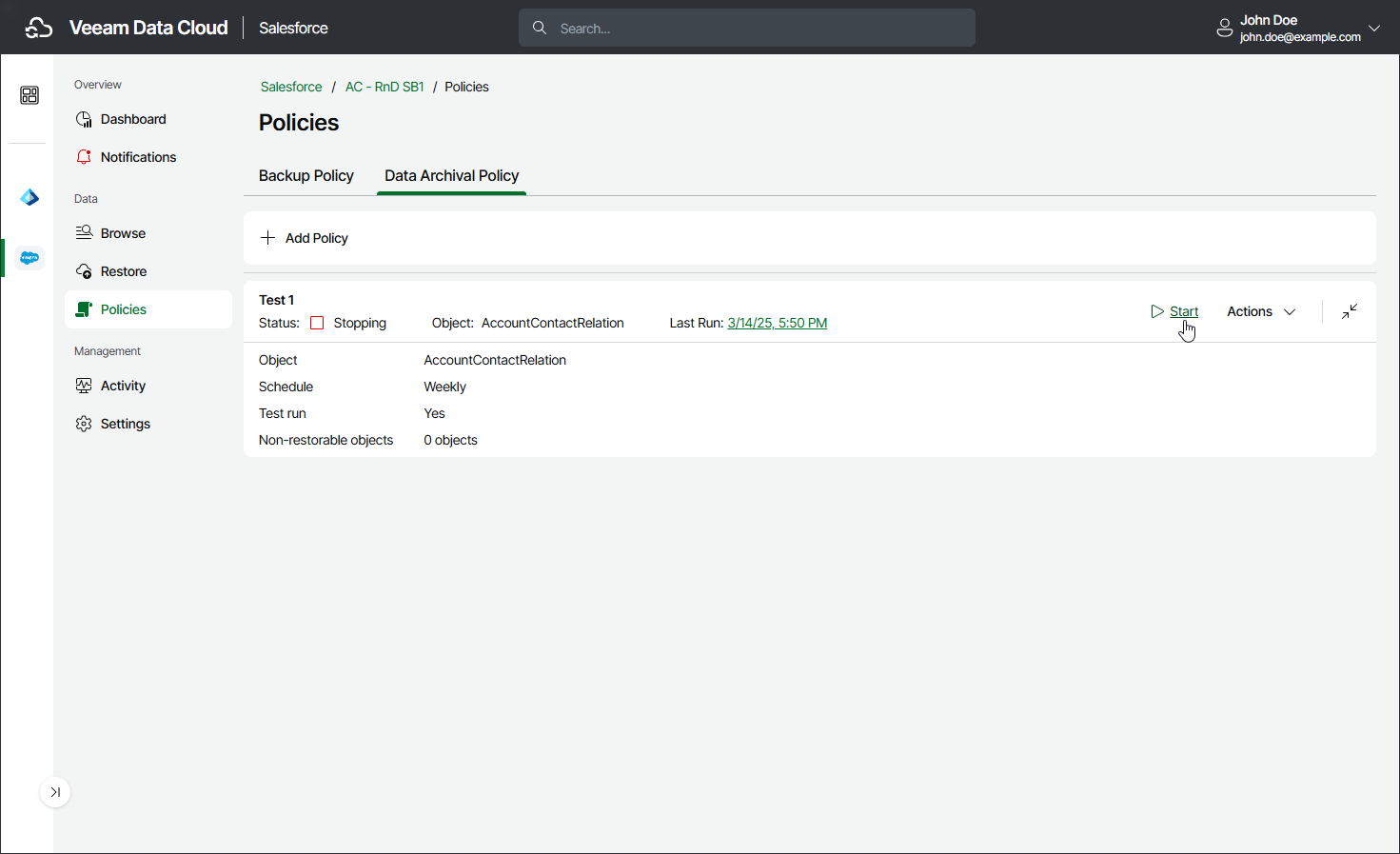This screenshot has height=854, width=1400.
Task: Go to Browse in the sidebar
Action: click(148, 233)
